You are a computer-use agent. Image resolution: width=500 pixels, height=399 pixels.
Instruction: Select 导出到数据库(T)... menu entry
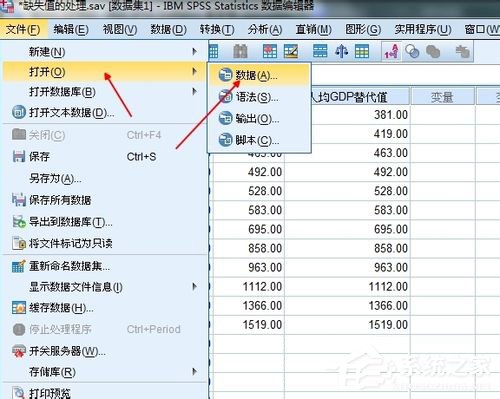pos(104,222)
